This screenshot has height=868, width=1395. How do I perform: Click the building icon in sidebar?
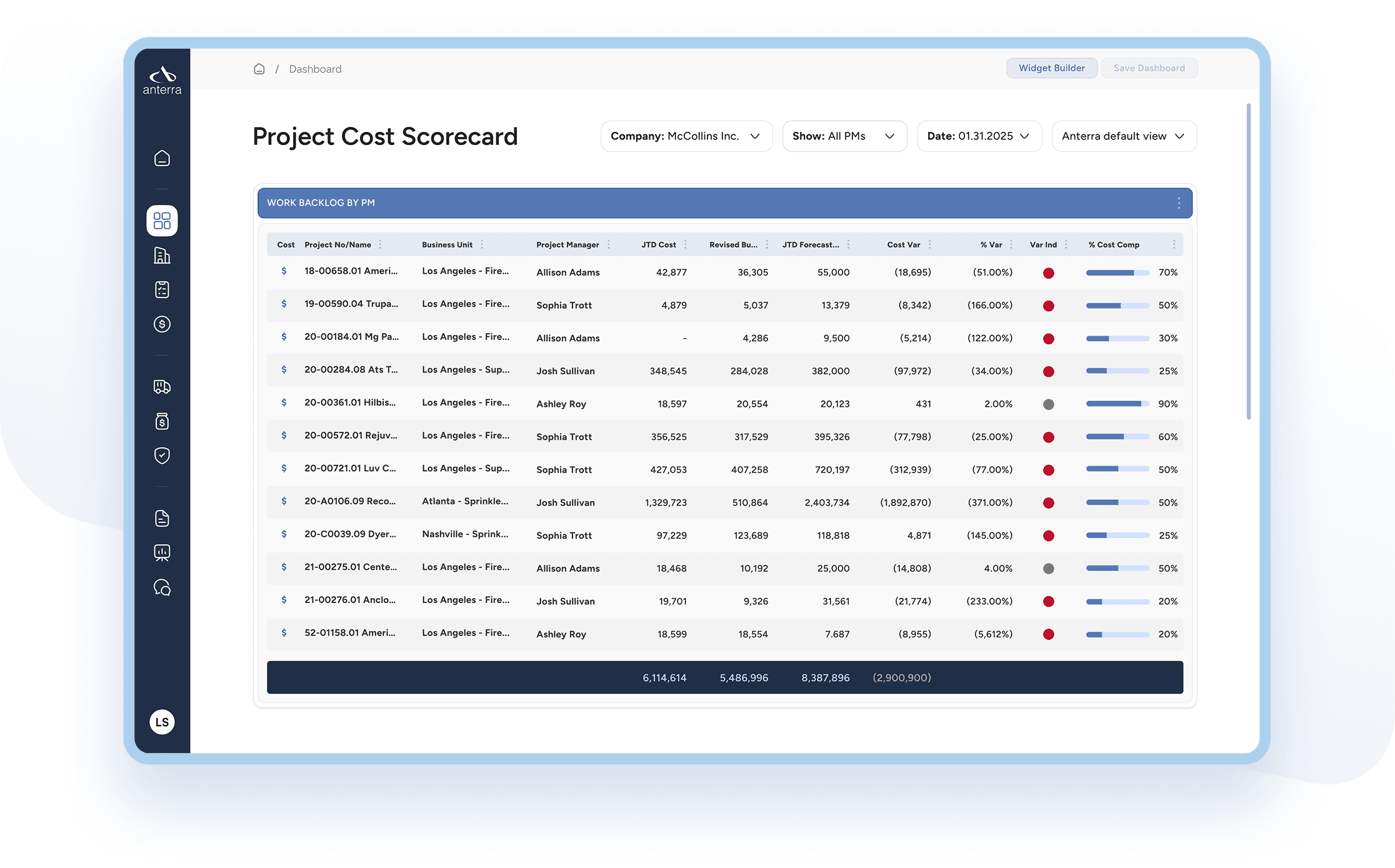(162, 255)
